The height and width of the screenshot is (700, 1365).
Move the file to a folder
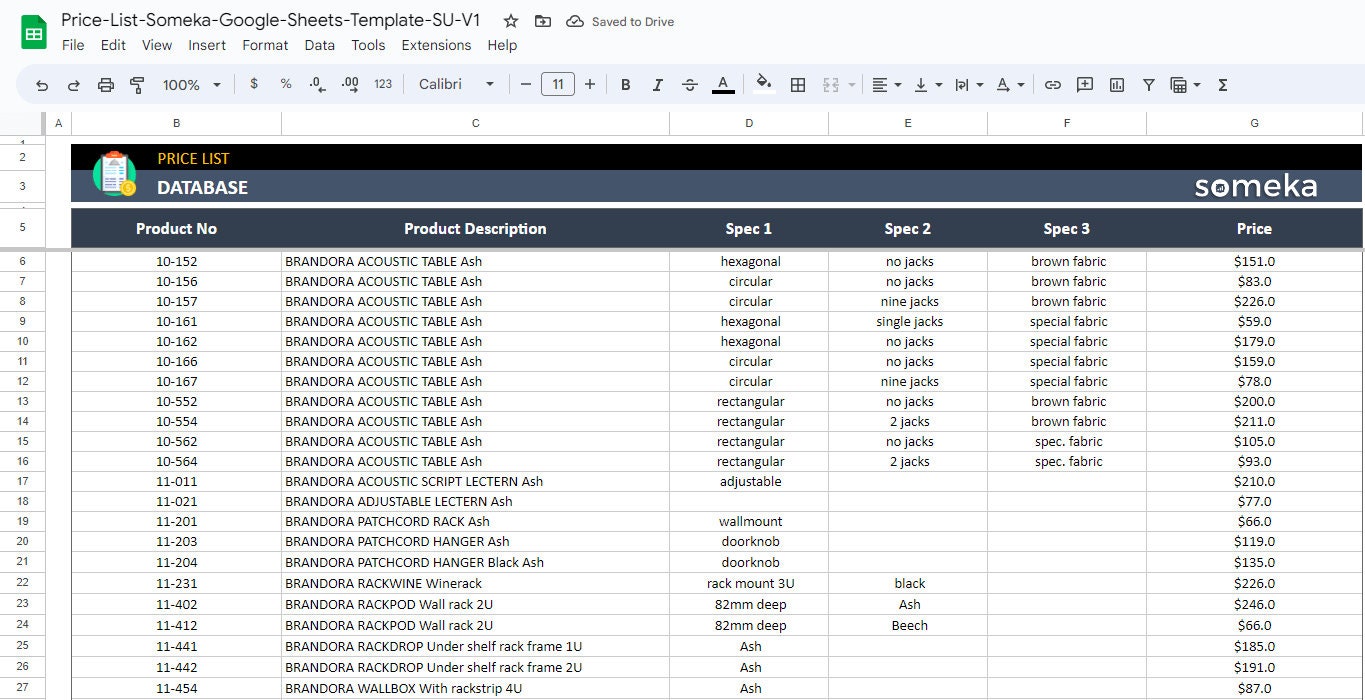click(x=542, y=20)
